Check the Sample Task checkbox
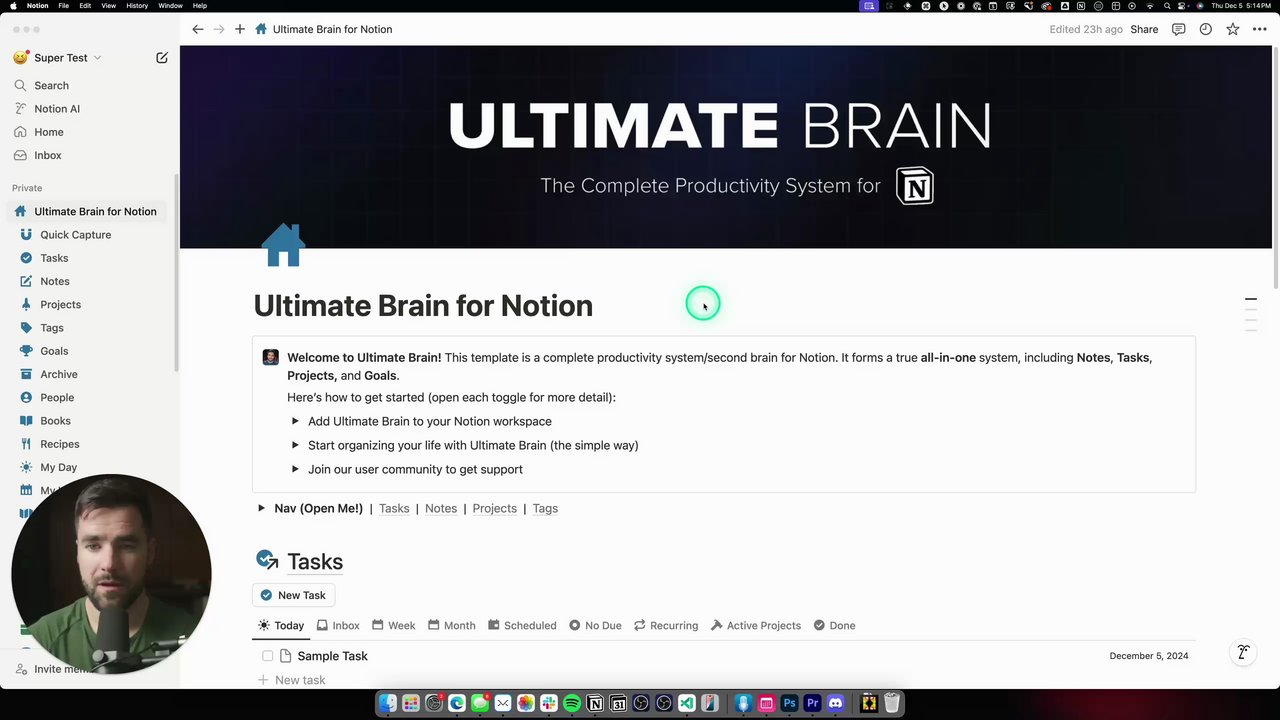Image resolution: width=1280 pixels, height=720 pixels. click(268, 656)
